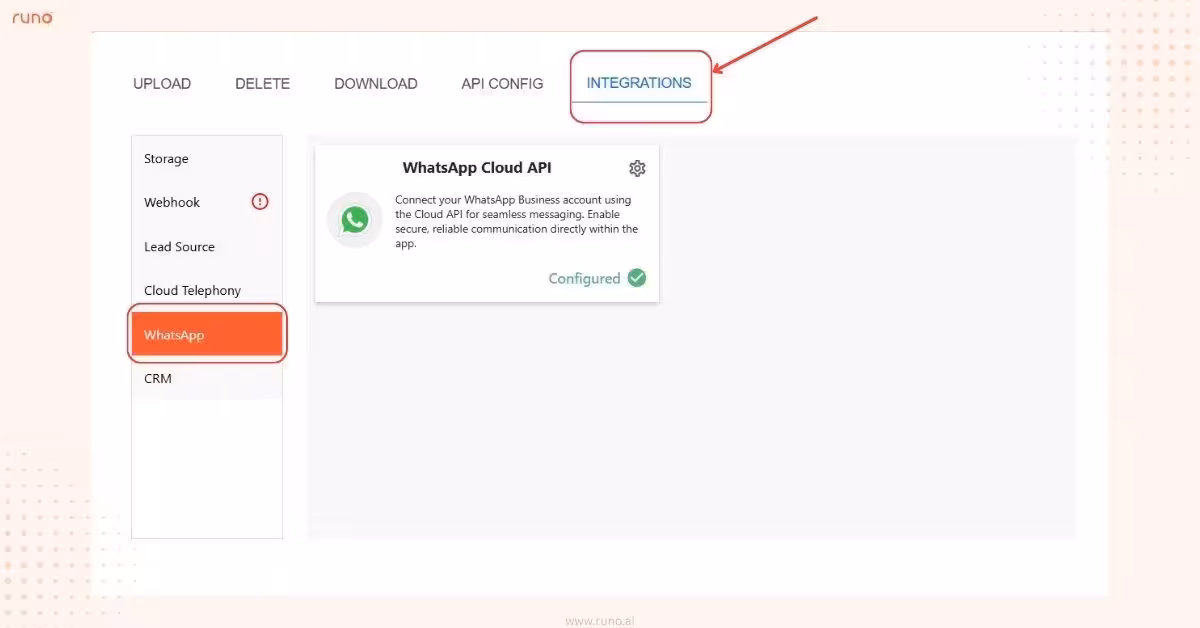Open the WhatsApp Cloud API integration card
The width and height of the screenshot is (1200, 628).
click(x=486, y=222)
